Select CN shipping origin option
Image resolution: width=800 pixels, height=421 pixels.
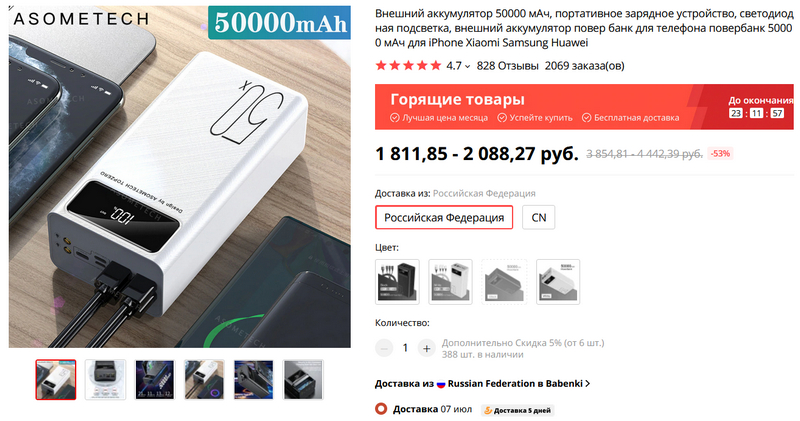click(539, 217)
